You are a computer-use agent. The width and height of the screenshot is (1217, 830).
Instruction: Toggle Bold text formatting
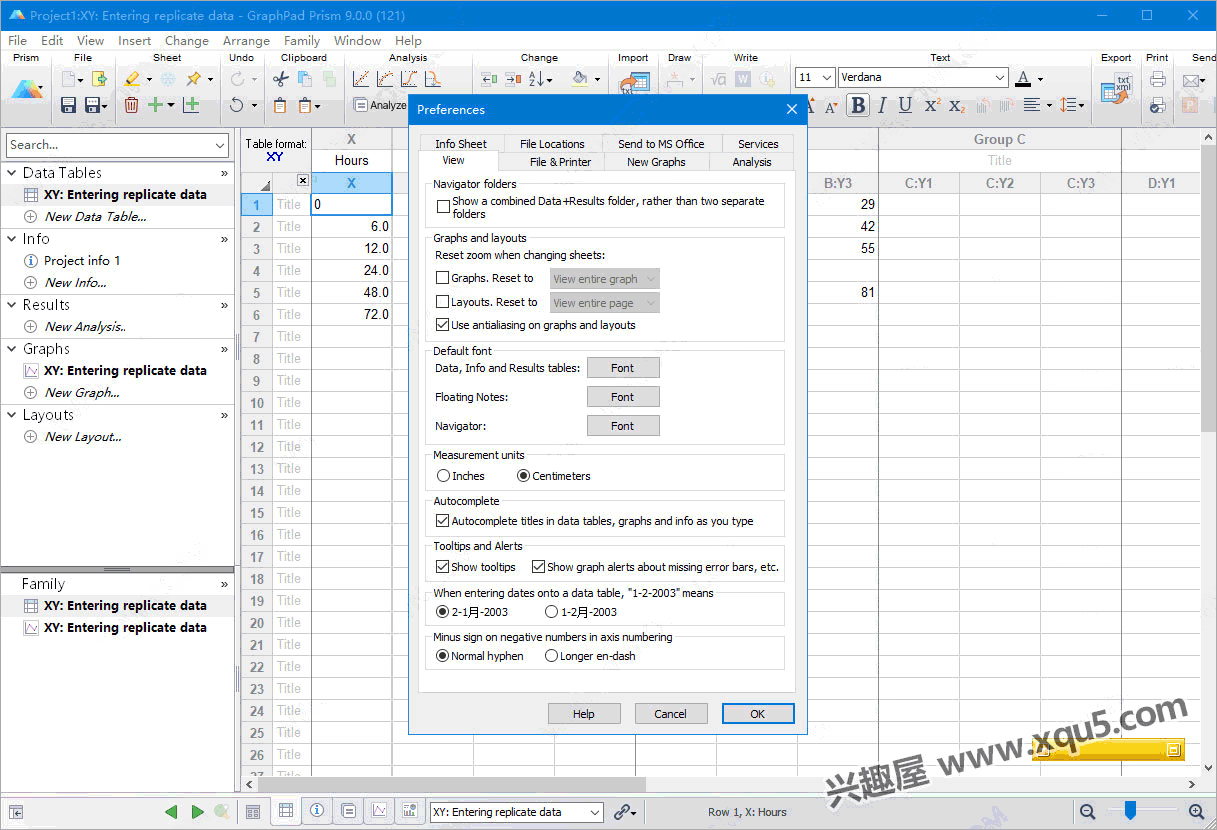(857, 105)
